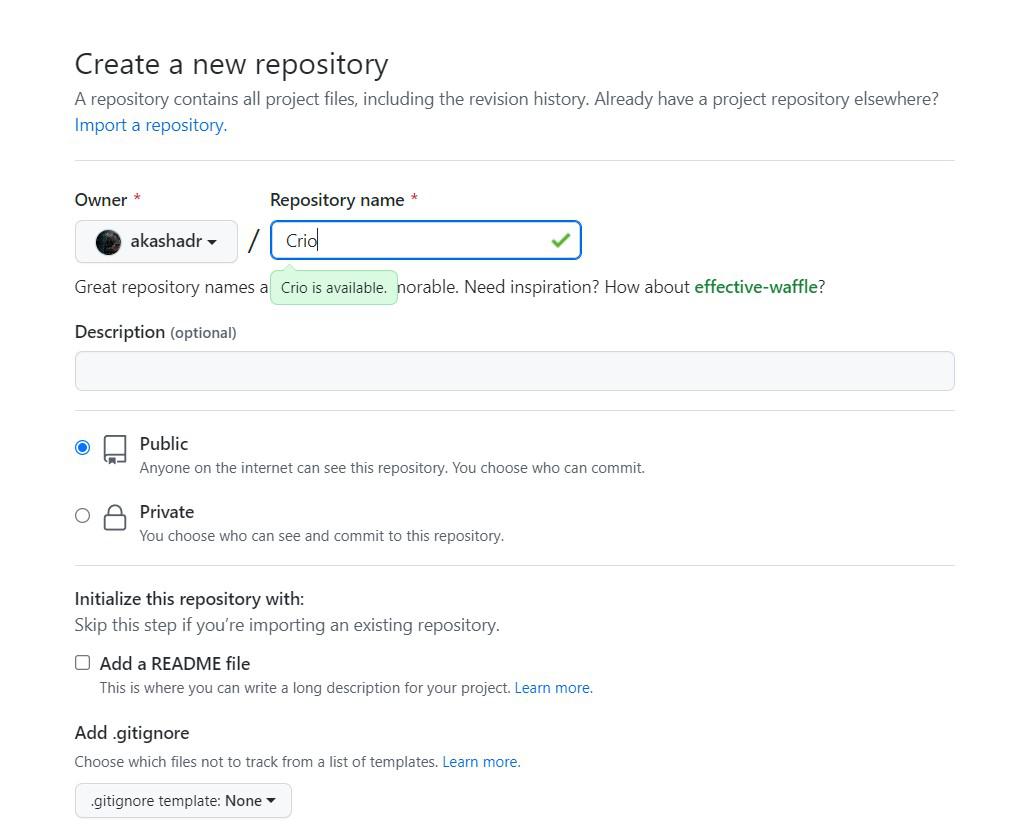This screenshot has width=1016, height=828.
Task: Click the 'Description (optional)' label
Action: (155, 332)
